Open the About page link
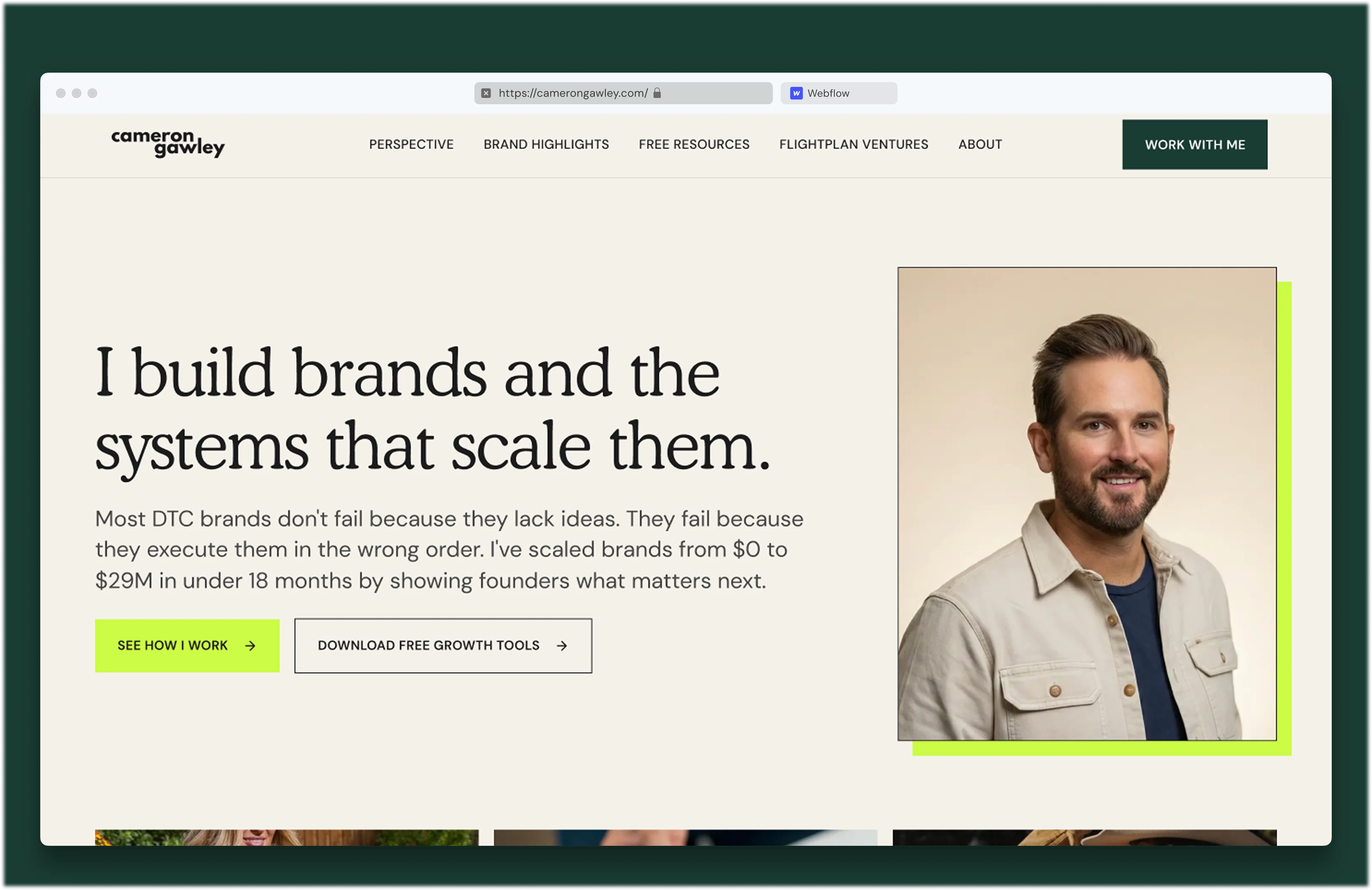The height and width of the screenshot is (890, 1372). coord(980,144)
